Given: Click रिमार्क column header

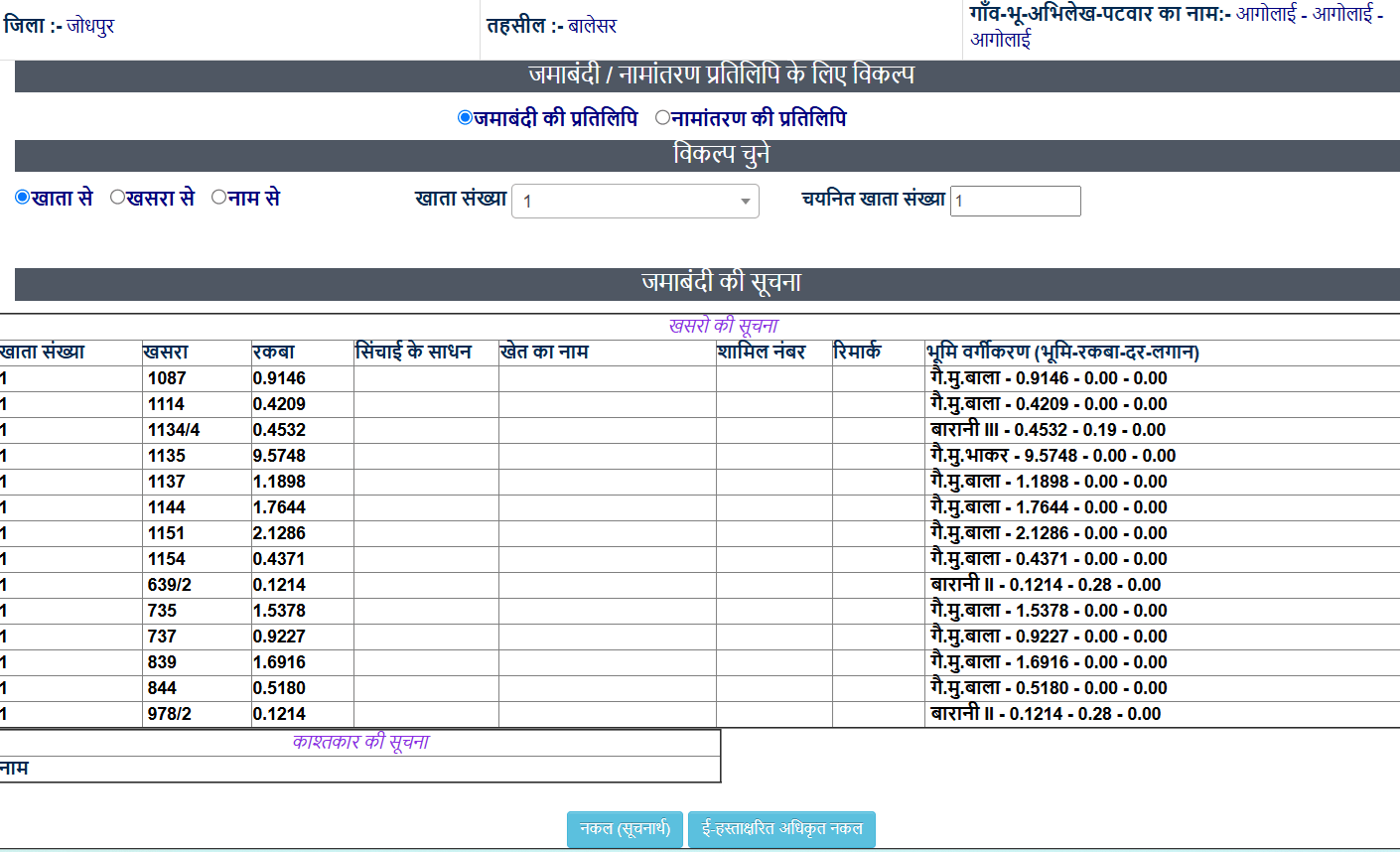Looking at the screenshot, I should [x=857, y=353].
